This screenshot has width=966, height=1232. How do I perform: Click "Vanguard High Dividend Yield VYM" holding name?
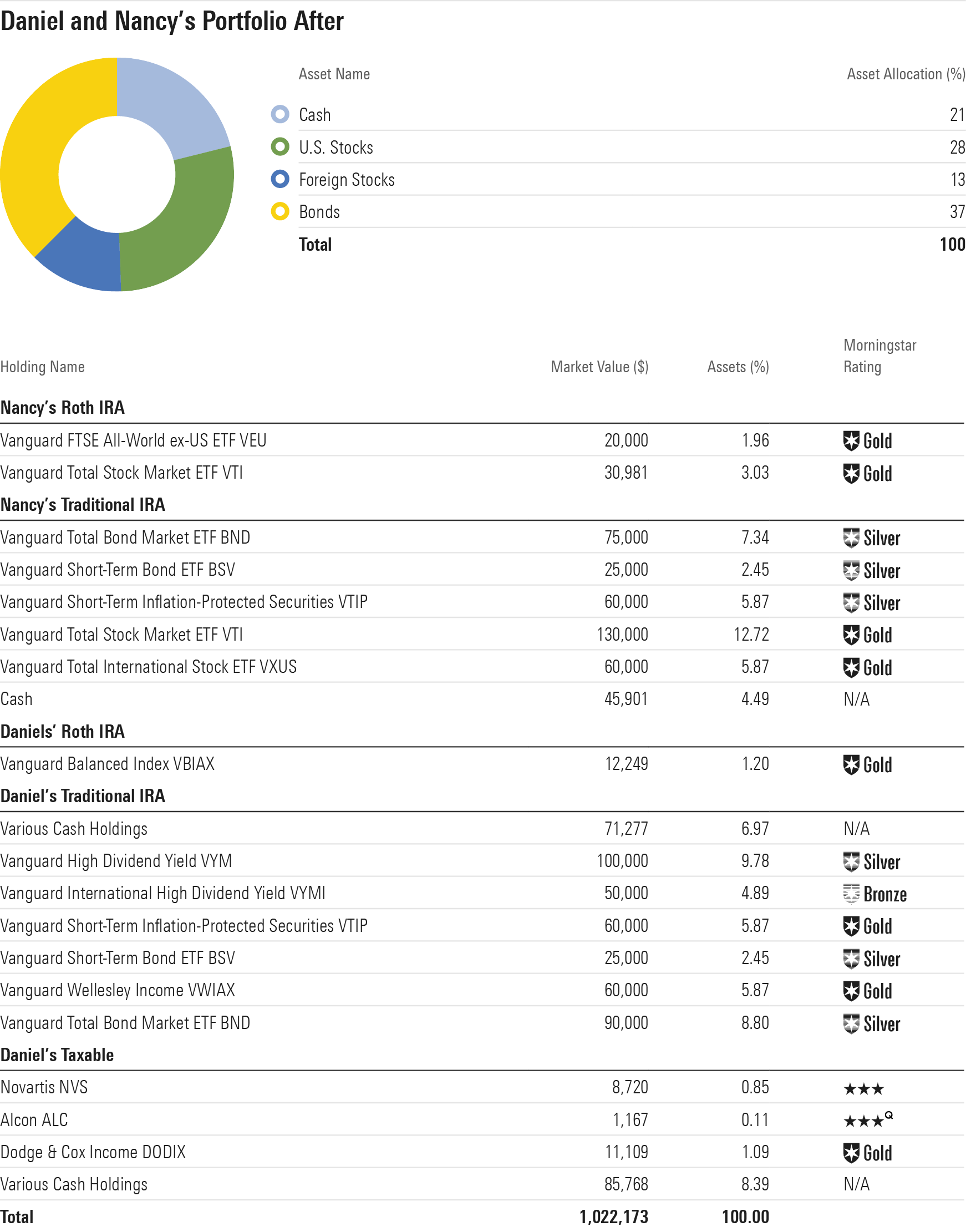point(116,861)
